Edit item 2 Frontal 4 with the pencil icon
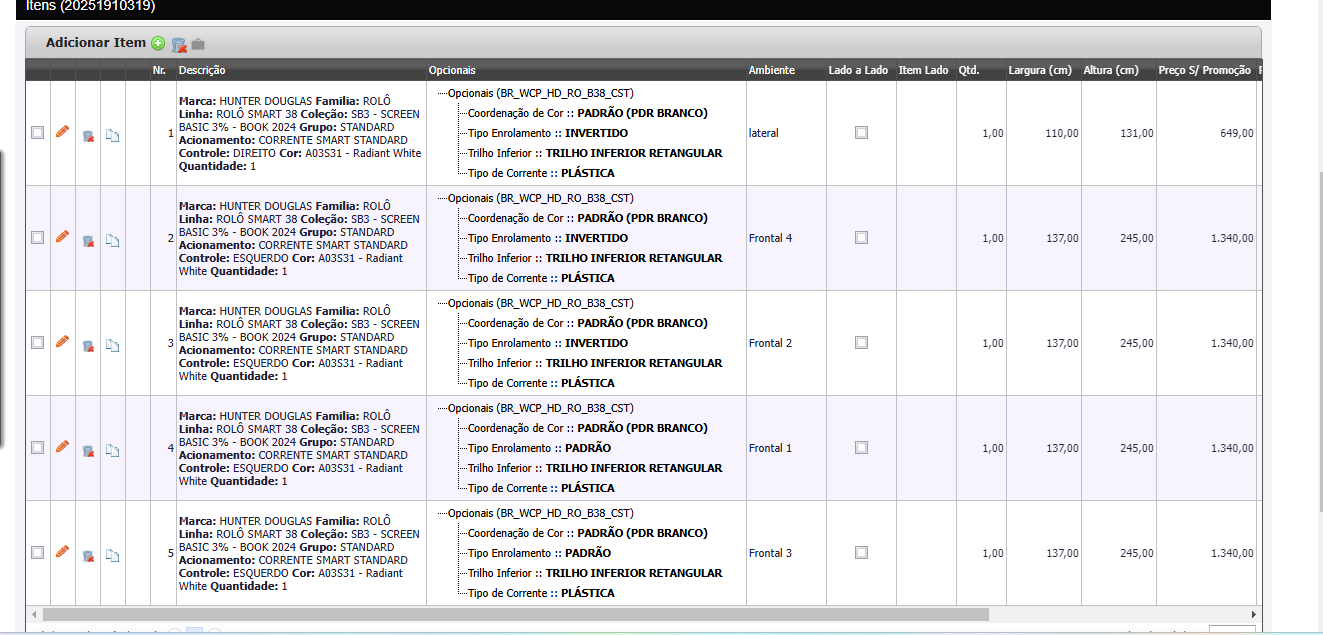 coord(62,237)
